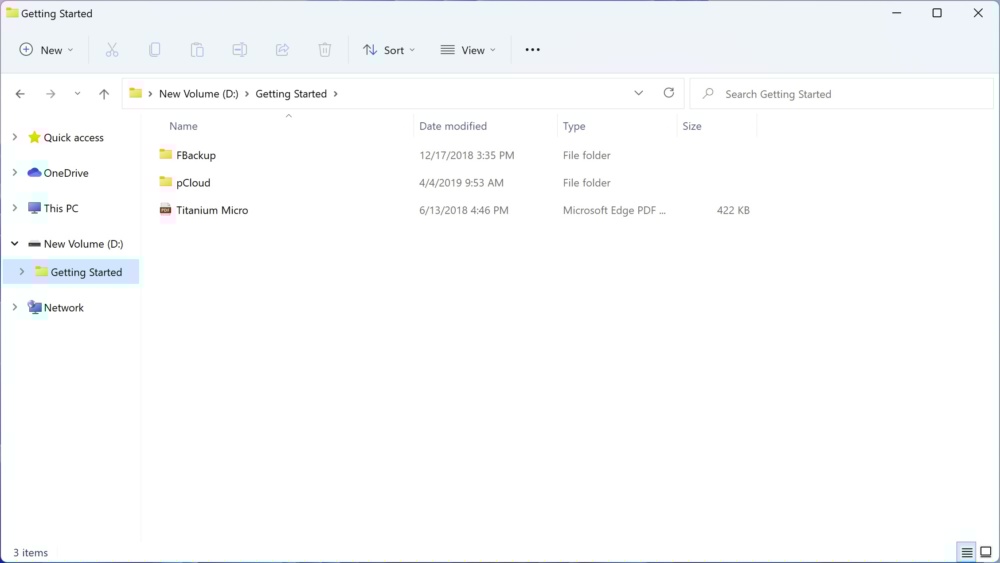Select the FBackup file name
The height and width of the screenshot is (563, 1000).
click(196, 155)
